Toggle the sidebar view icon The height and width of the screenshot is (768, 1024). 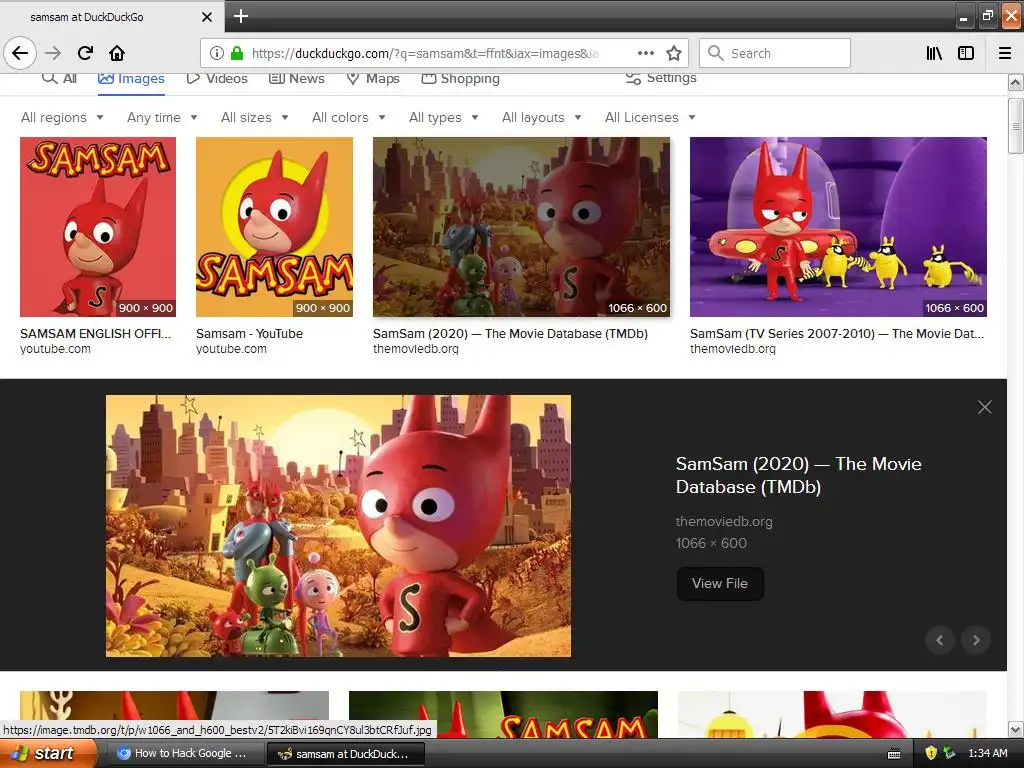(x=966, y=53)
